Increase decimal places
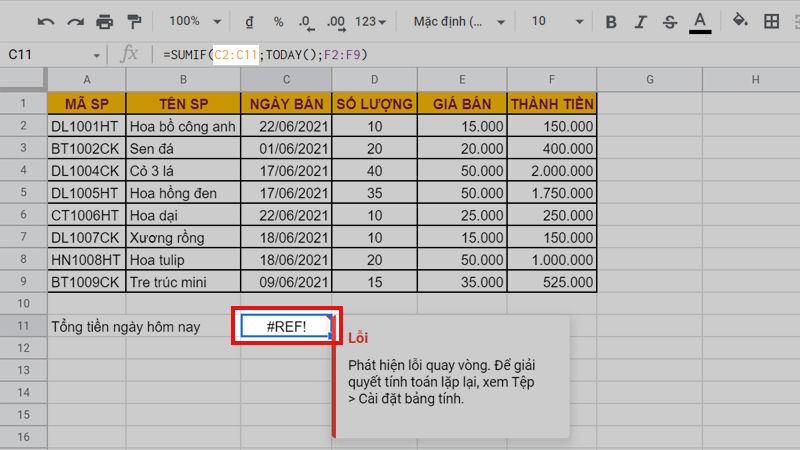The width and height of the screenshot is (800, 450). 336,22
